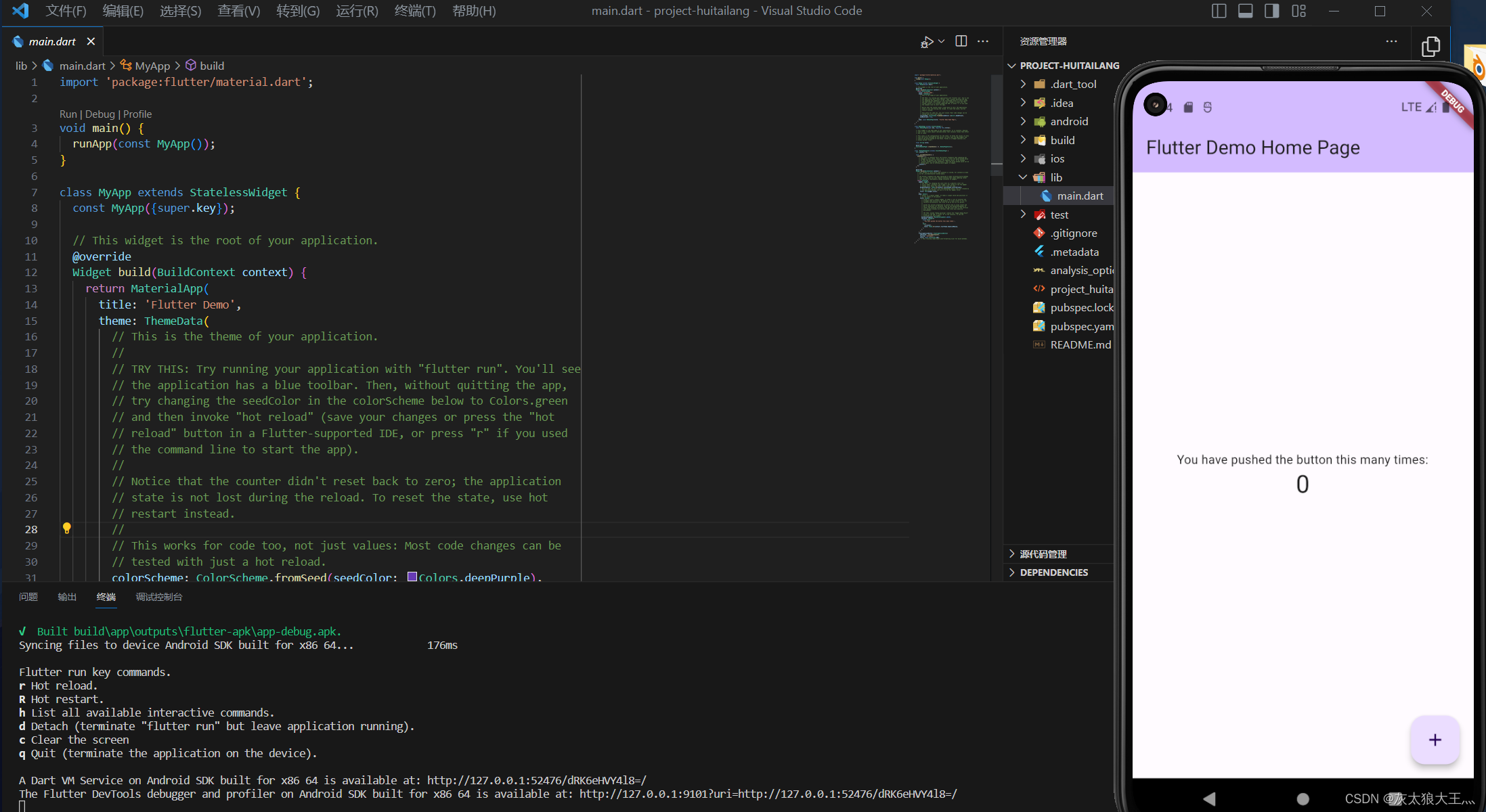
Task: Select pubspec.yaml in project file tree
Action: click(1078, 325)
